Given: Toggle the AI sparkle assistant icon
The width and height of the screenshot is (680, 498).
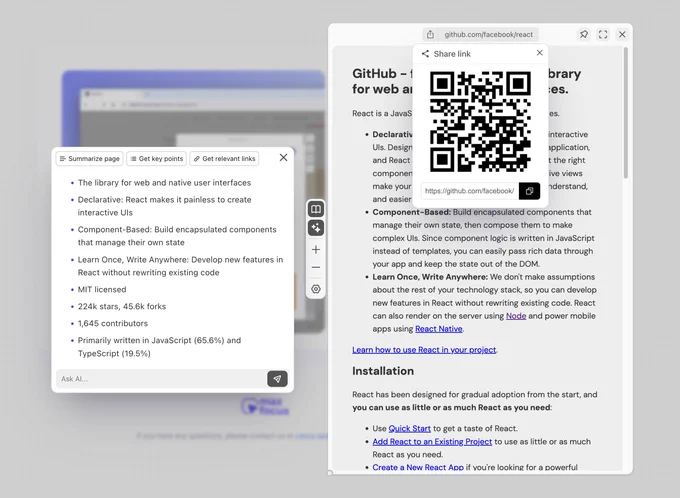Looking at the screenshot, I should point(316,228).
